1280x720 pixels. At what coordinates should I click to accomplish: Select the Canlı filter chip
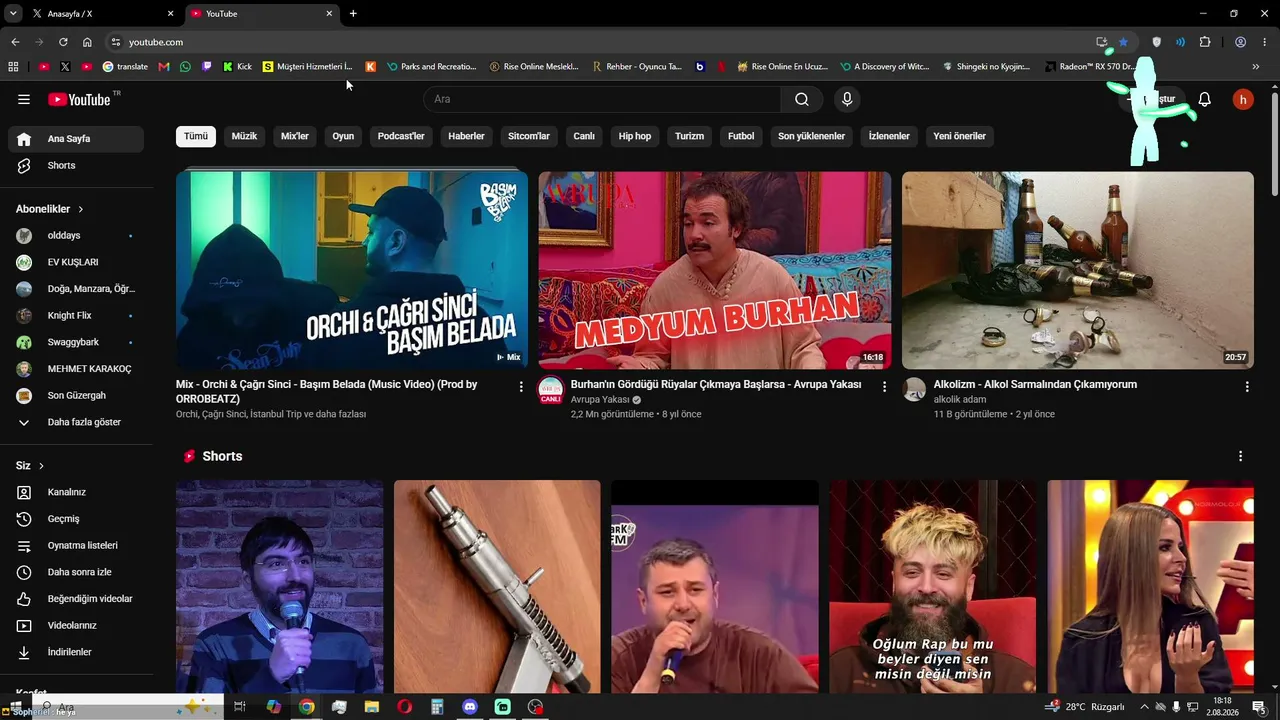[584, 136]
